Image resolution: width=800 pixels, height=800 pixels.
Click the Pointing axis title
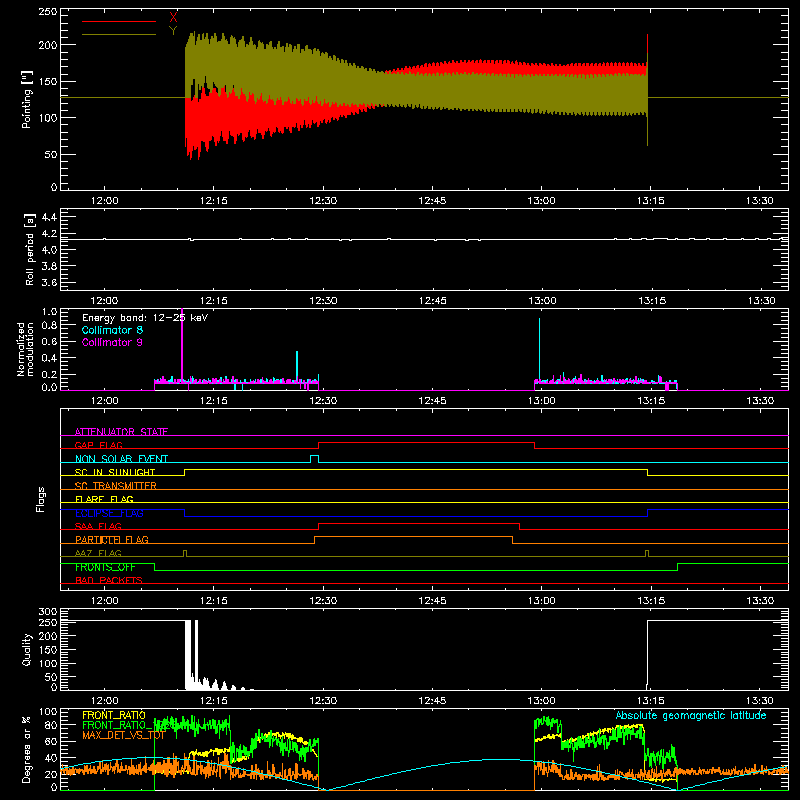click(x=27, y=99)
